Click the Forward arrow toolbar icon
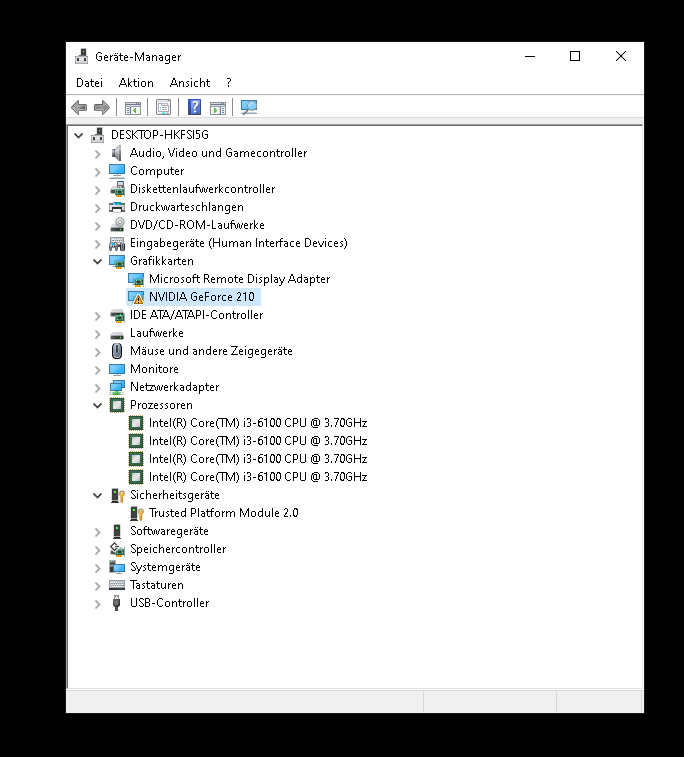 pyautogui.click(x=102, y=107)
